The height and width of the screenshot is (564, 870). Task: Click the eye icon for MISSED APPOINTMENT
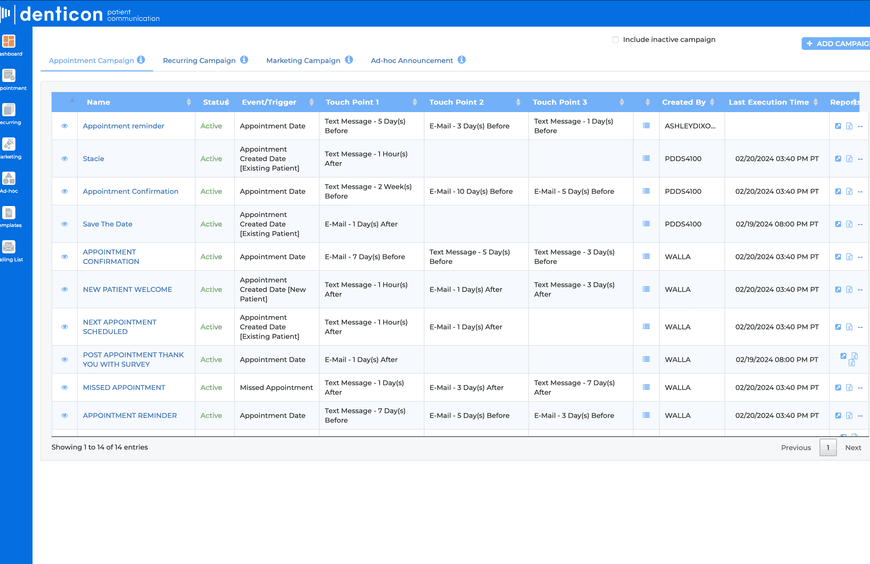tap(65, 388)
